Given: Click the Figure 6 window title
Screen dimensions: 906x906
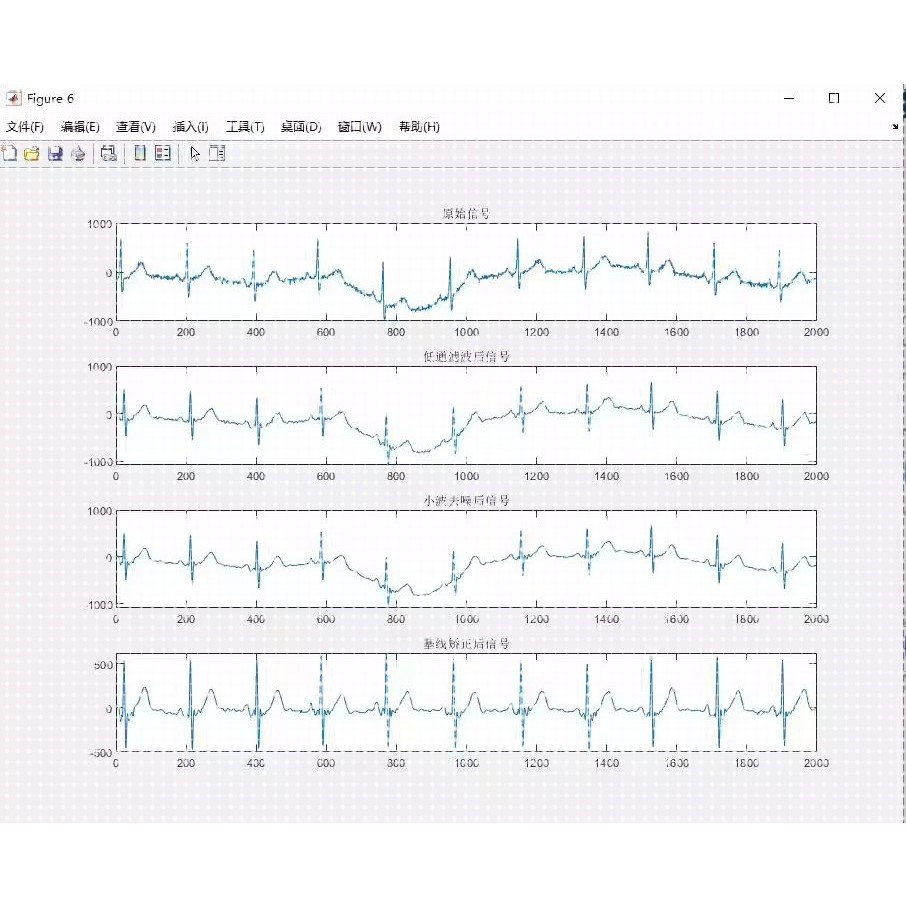Looking at the screenshot, I should point(50,99).
